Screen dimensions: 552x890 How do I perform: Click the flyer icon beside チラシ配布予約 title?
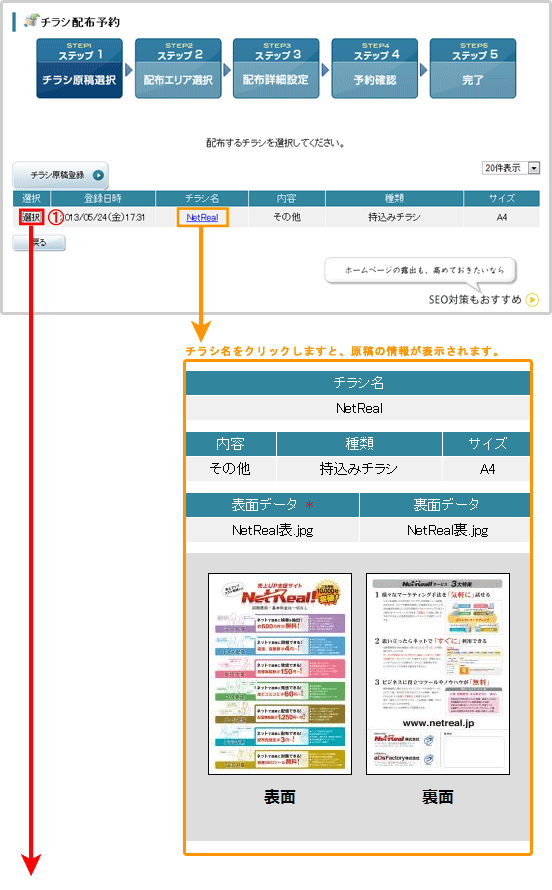click(31, 20)
